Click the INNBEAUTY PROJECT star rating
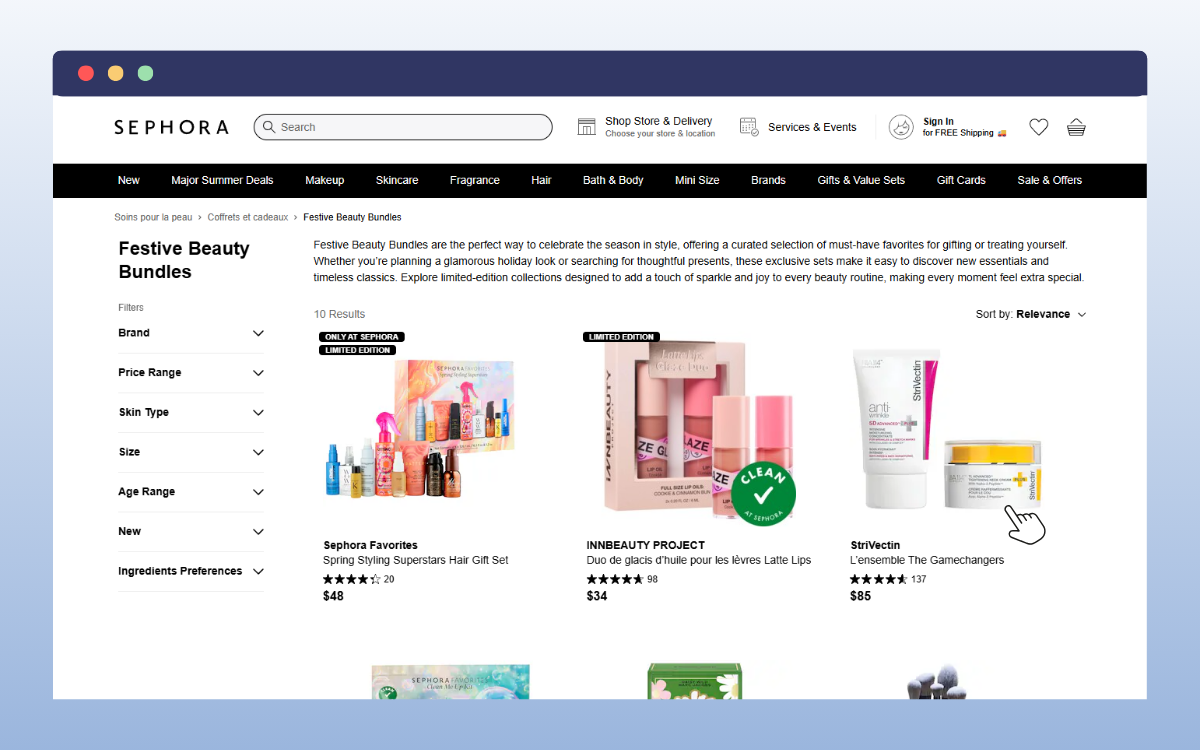Image resolution: width=1200 pixels, height=750 pixels. 614,579
